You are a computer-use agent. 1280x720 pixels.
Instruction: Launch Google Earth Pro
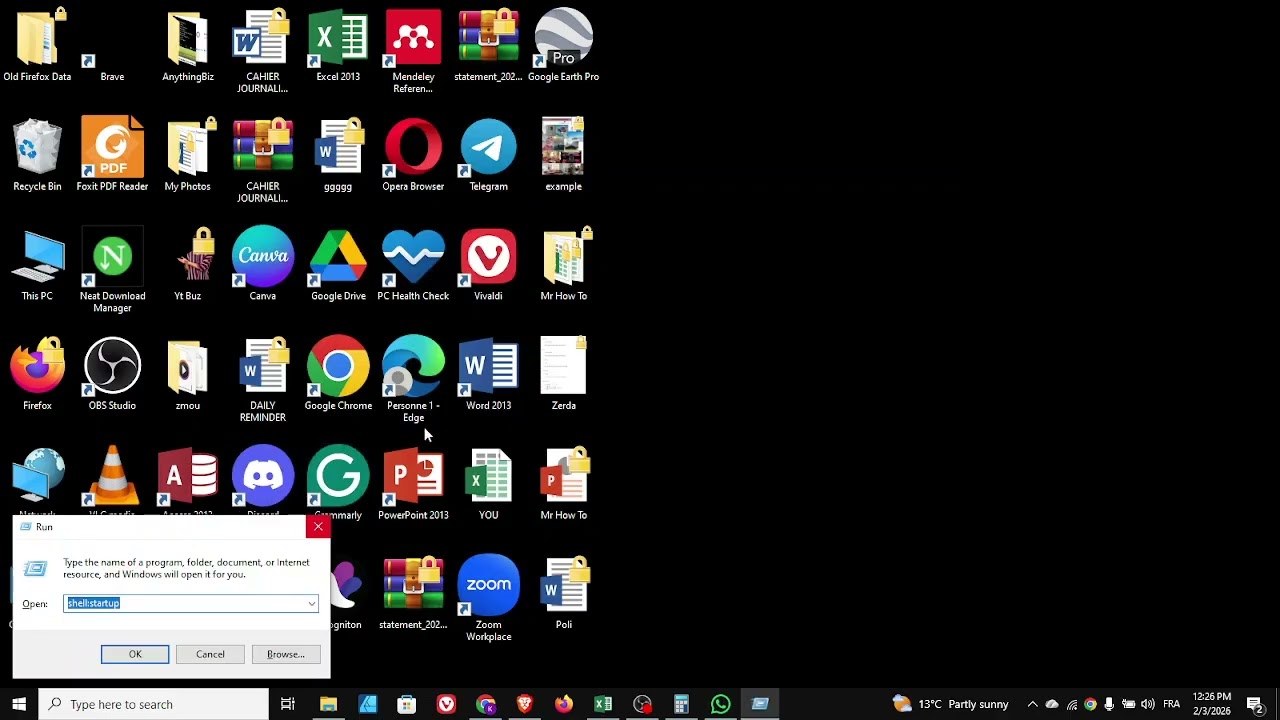pos(564,48)
